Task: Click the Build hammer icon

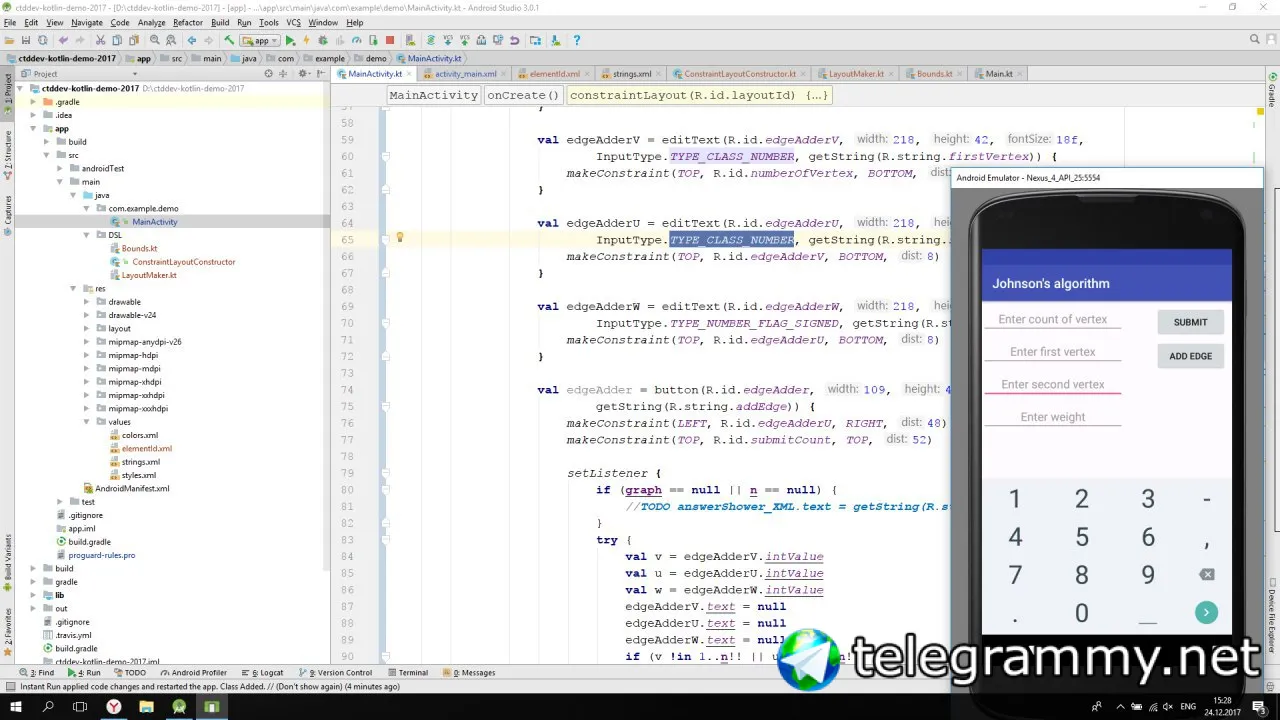Action: (229, 41)
